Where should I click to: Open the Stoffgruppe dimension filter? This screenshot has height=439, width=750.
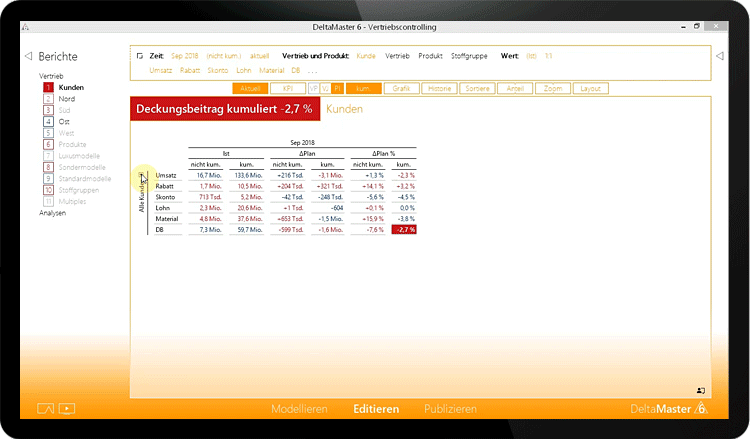click(469, 56)
